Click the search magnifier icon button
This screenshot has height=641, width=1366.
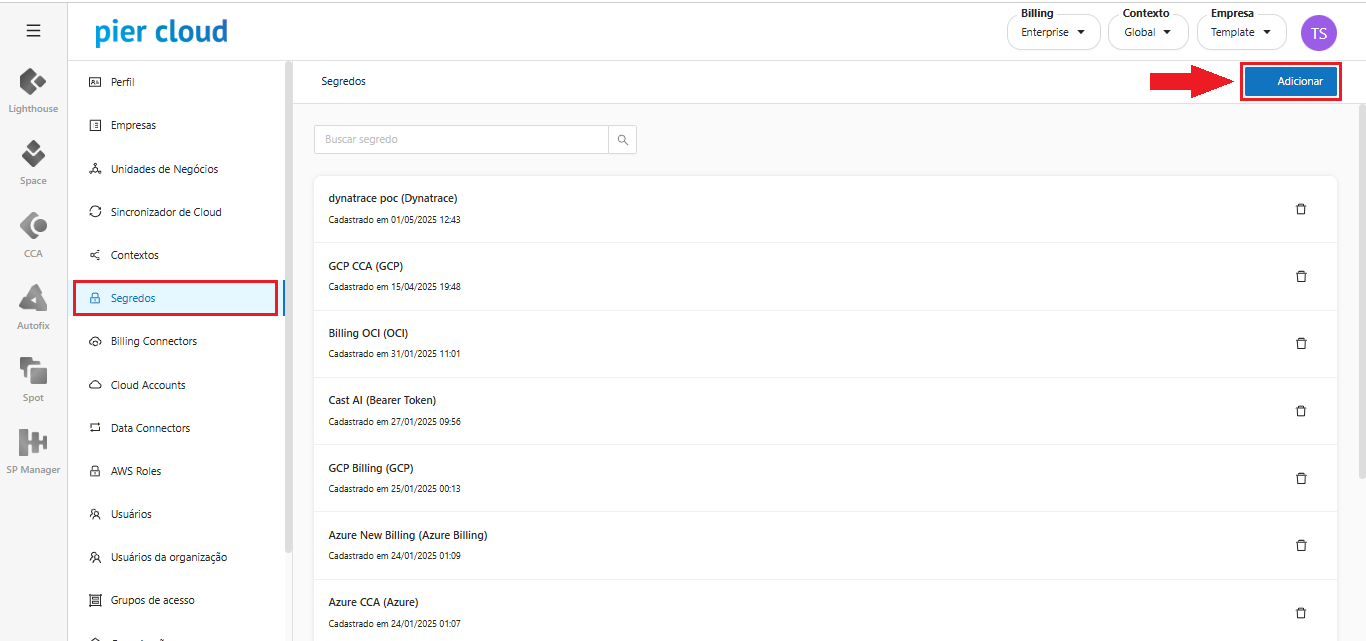(x=622, y=140)
